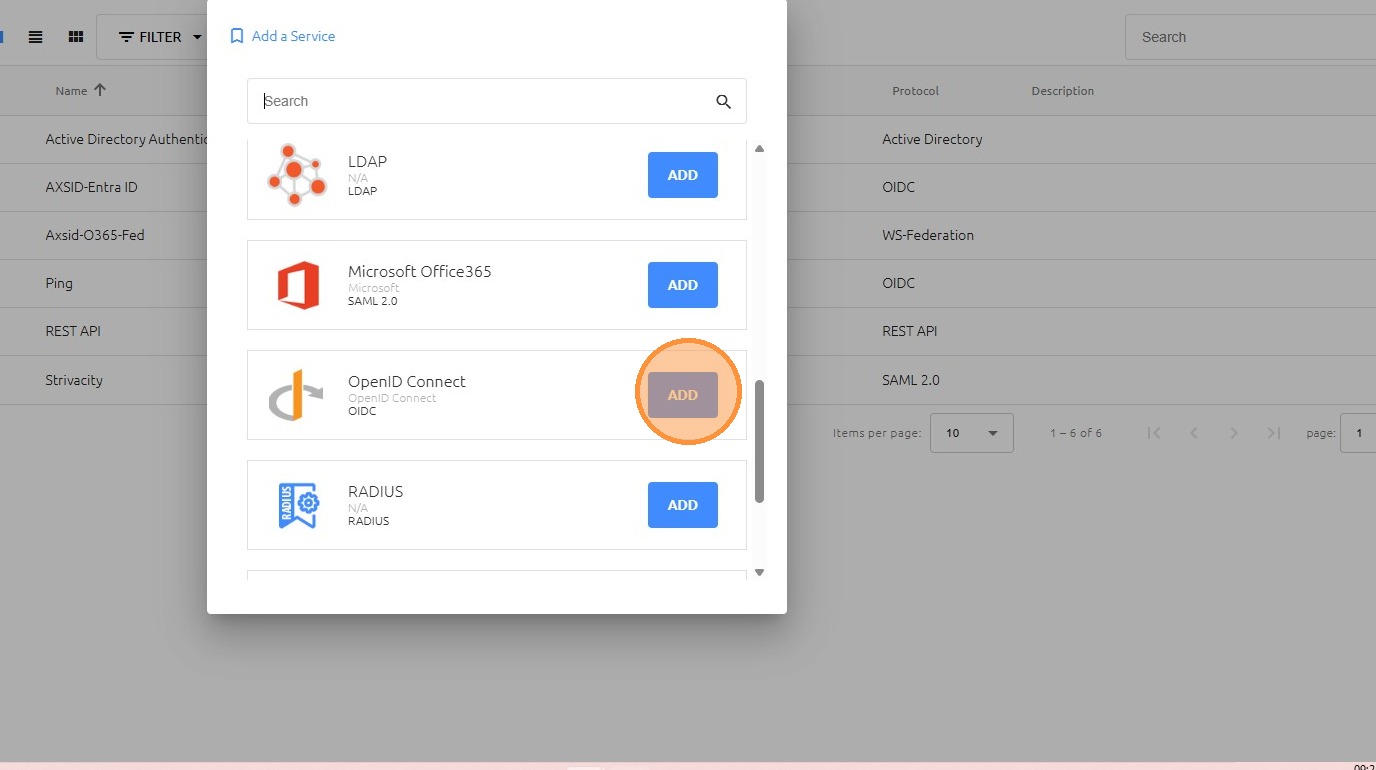
Task: Click the service list scrollbar thumb
Action: coord(759,441)
